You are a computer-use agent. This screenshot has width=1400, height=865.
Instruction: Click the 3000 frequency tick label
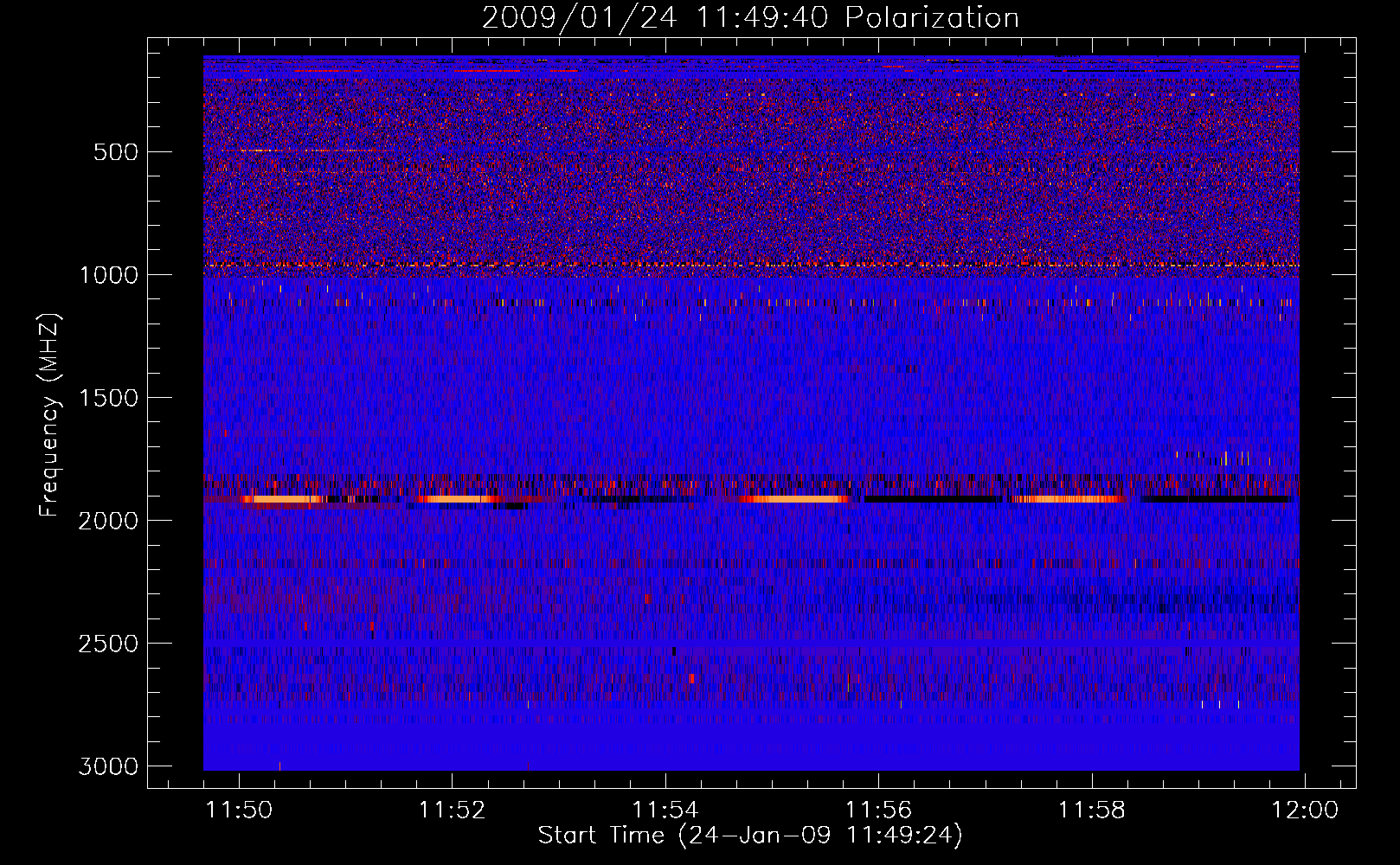click(108, 766)
